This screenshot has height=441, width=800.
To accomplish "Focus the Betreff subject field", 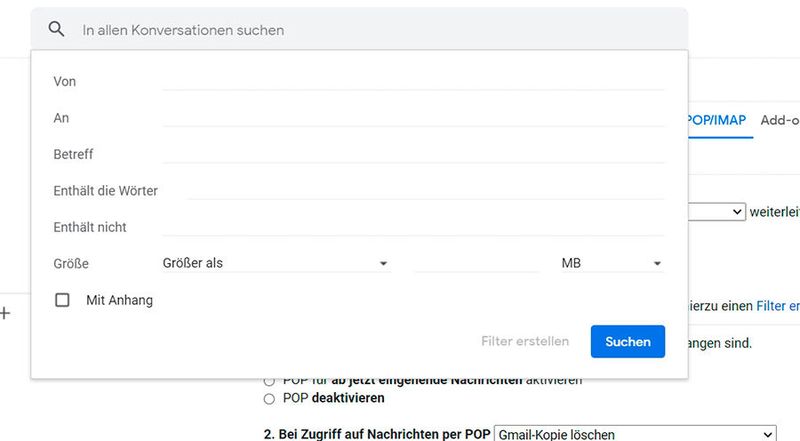I will [x=413, y=153].
